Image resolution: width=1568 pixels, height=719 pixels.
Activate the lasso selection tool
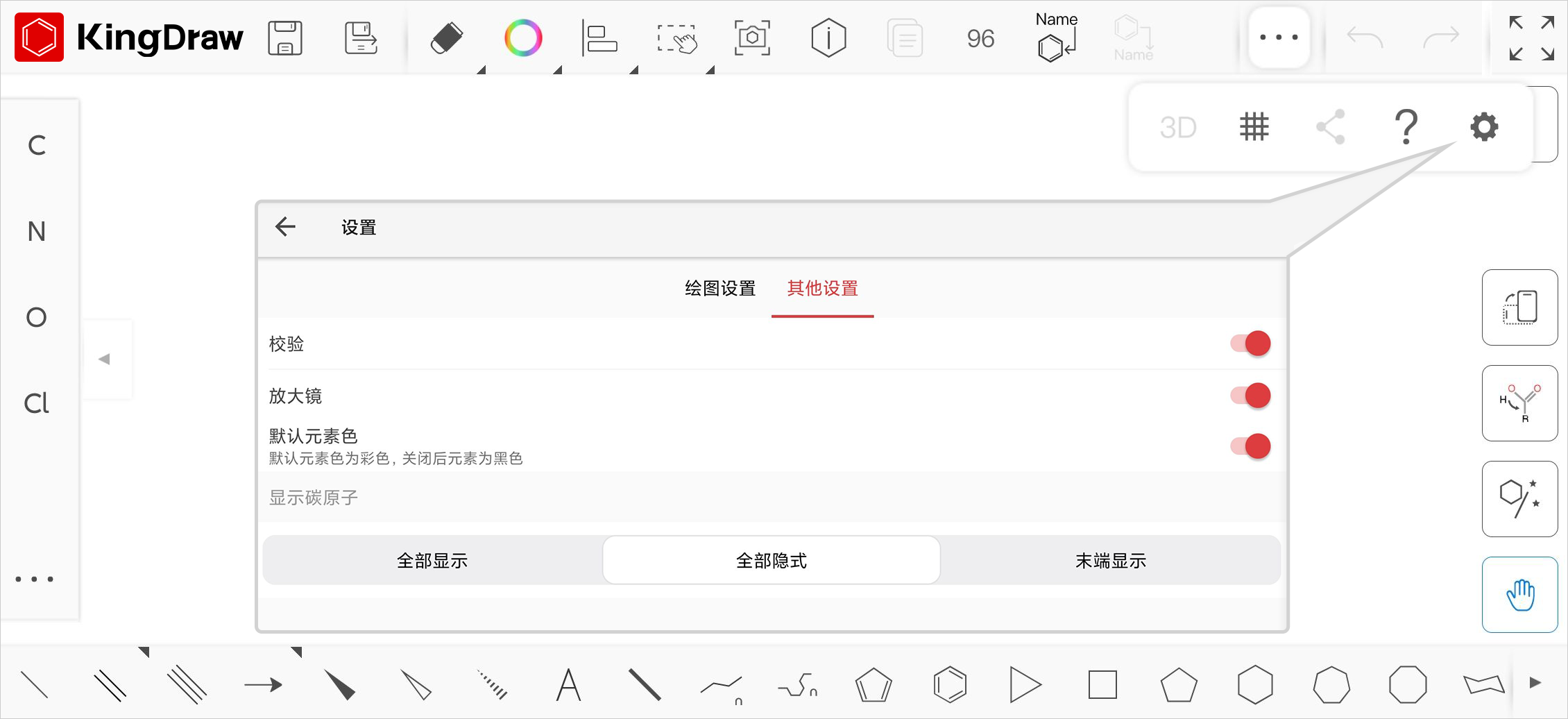point(678,38)
